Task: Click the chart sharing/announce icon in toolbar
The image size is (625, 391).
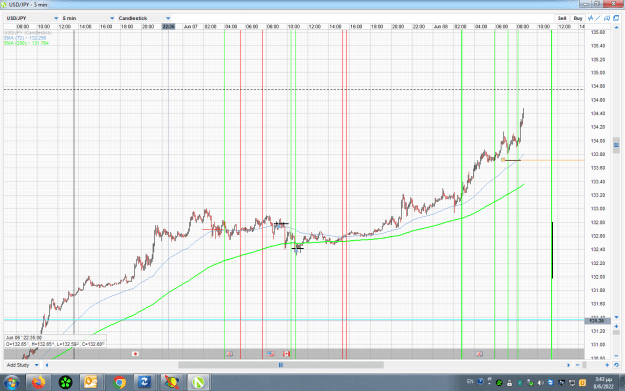Action: pos(607,18)
